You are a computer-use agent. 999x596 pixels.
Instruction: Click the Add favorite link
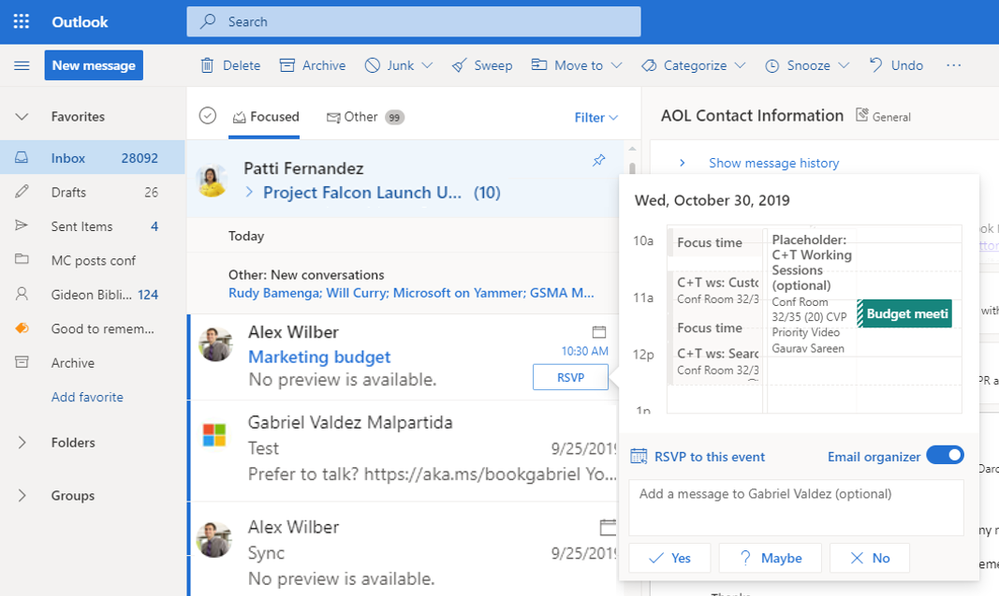pyautogui.click(x=87, y=397)
